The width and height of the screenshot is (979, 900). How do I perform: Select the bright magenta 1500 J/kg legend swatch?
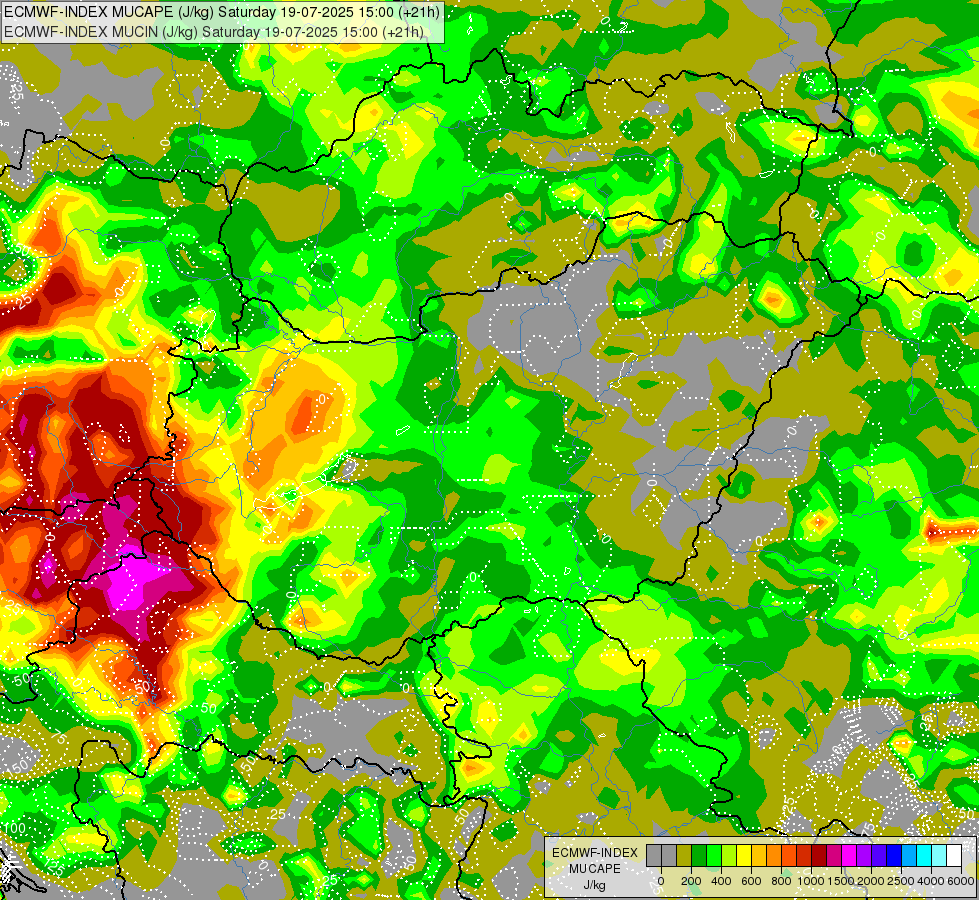(x=850, y=856)
